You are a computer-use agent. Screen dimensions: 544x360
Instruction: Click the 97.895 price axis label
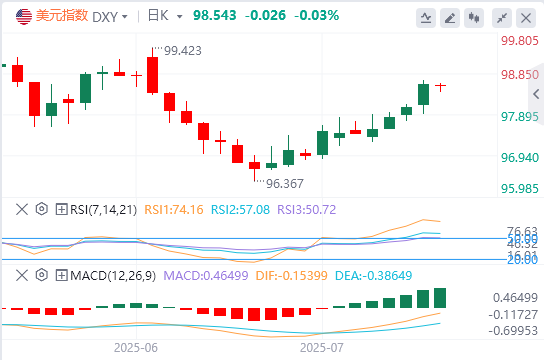[520, 117]
